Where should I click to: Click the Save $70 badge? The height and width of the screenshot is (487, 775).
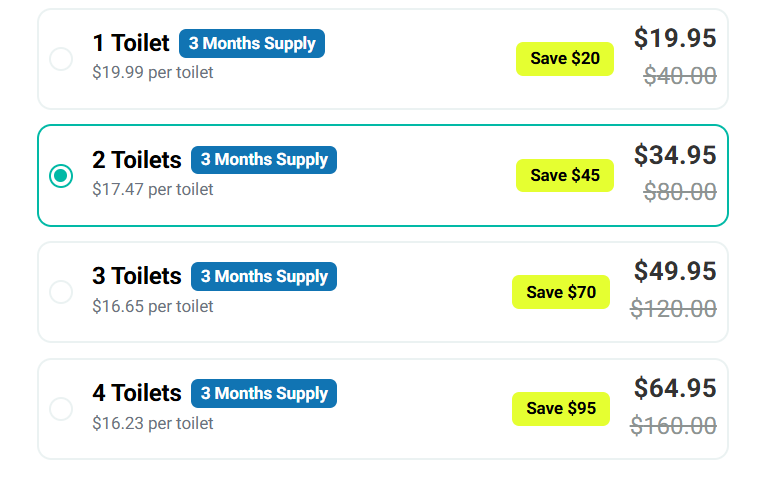pos(561,292)
